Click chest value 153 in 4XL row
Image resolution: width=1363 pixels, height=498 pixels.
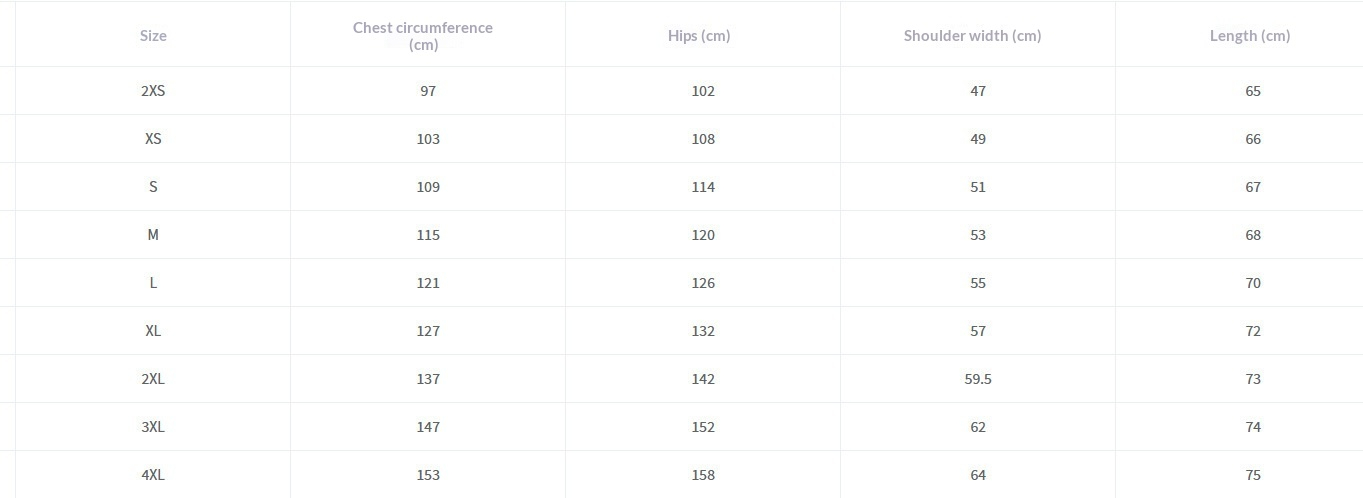(x=428, y=475)
